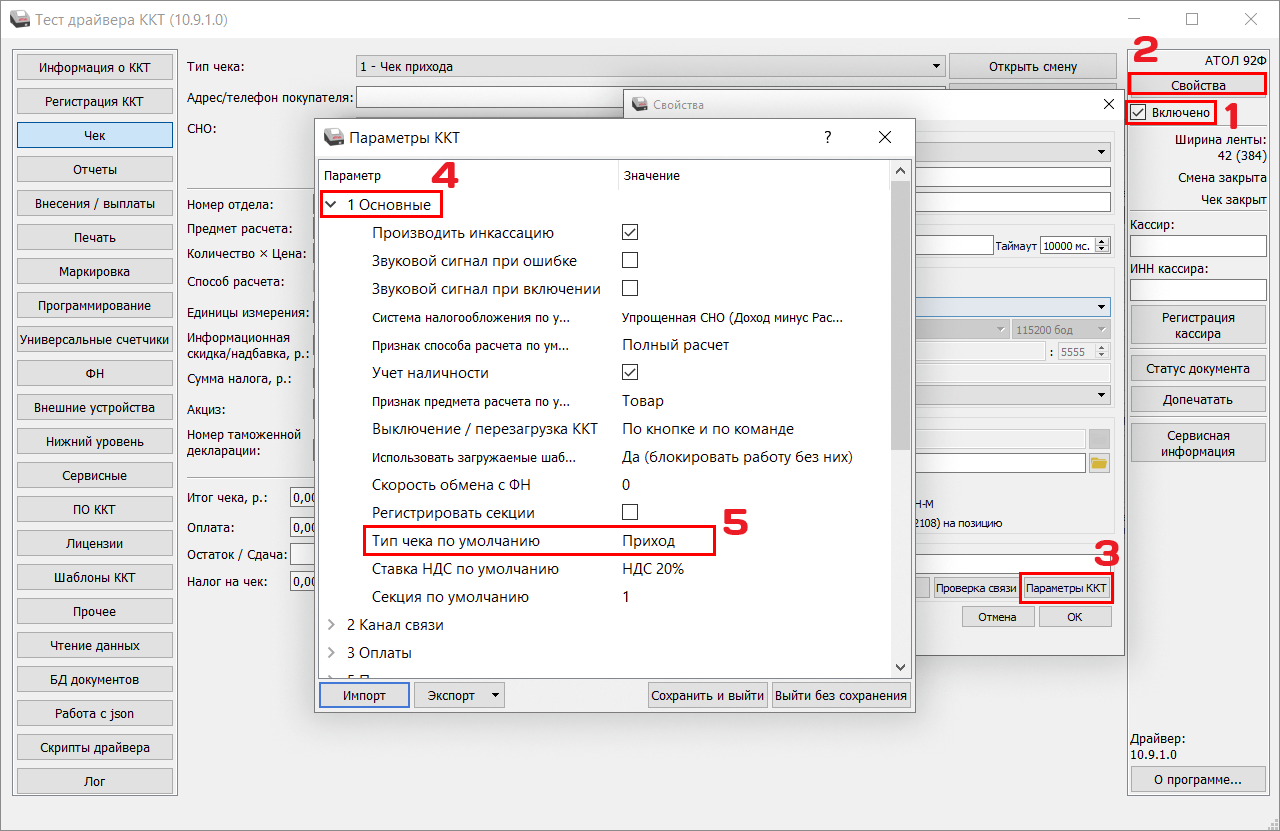Check Регистрировать секции option
Screen dimensions: 1280x831
pyautogui.click(x=630, y=513)
